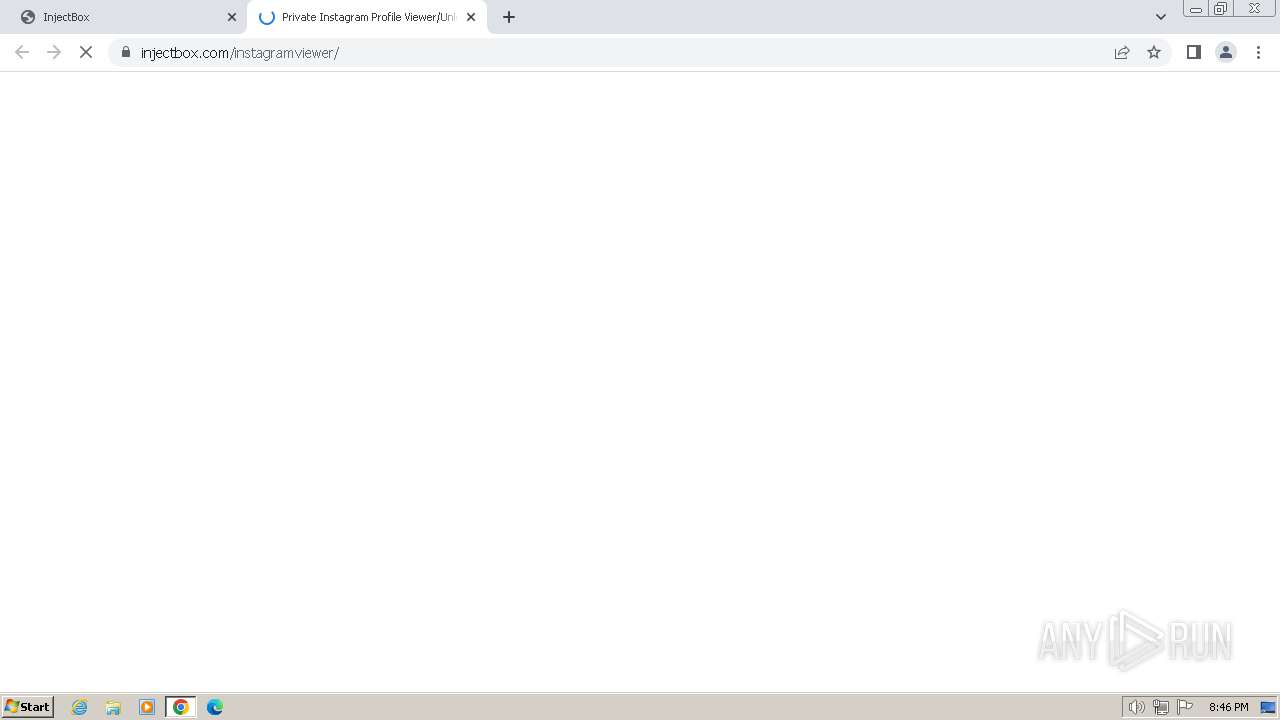Open the volume control in system tray

point(1136,707)
